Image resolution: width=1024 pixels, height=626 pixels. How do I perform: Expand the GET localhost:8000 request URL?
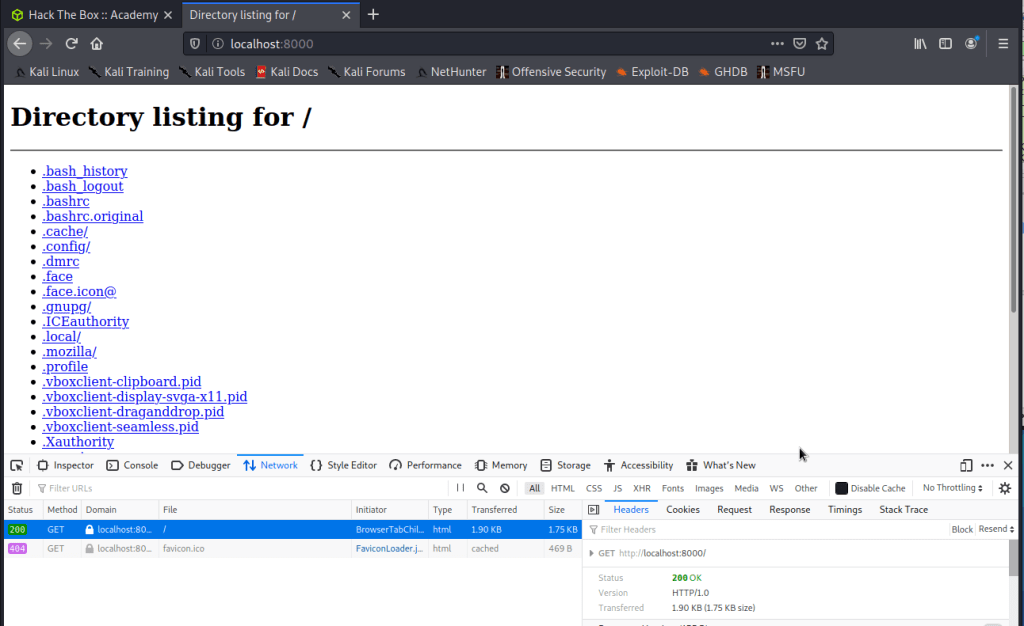coord(592,553)
